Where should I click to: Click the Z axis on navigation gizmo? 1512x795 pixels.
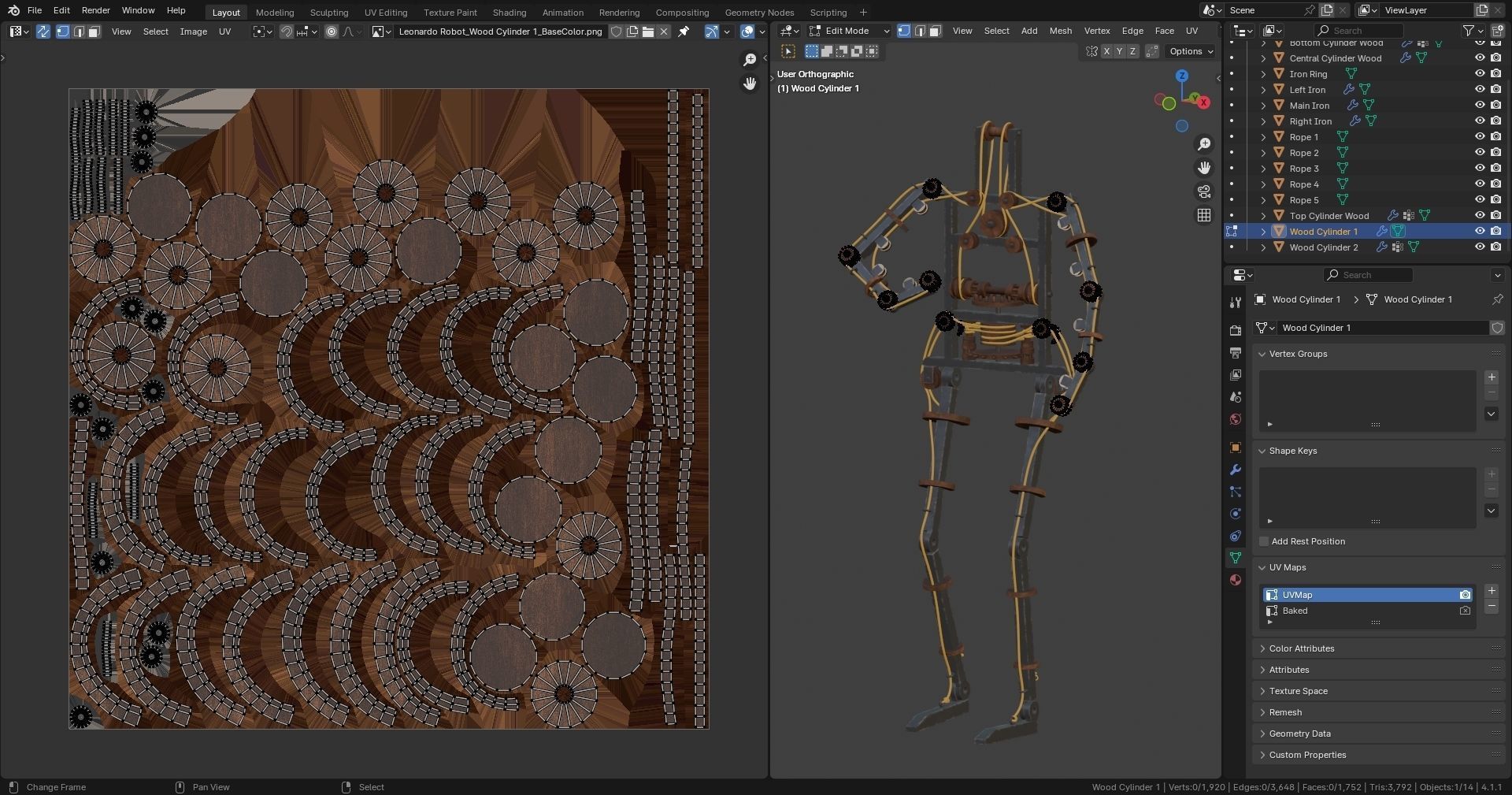tap(1182, 76)
